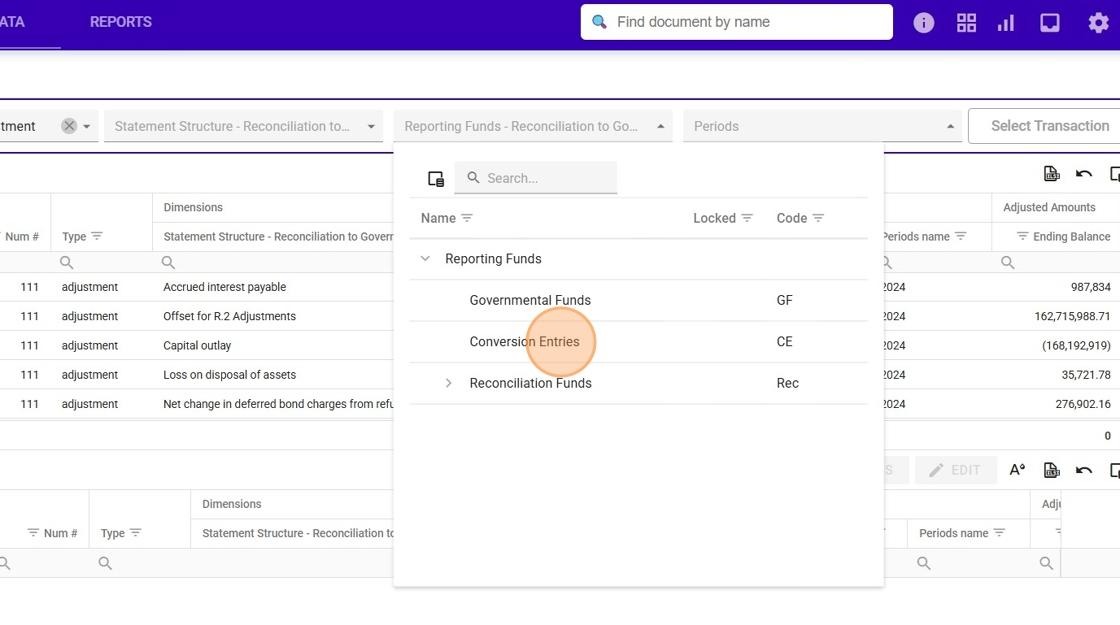This screenshot has width=1120, height=625.
Task: Open the statement dropdown arrow beside X
Action: [86, 126]
